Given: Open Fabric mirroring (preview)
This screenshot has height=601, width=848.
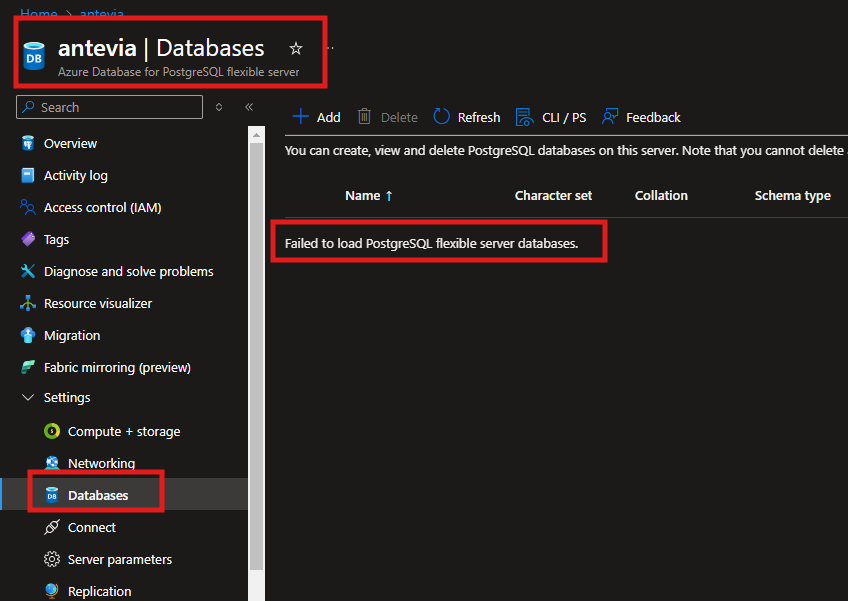Looking at the screenshot, I should pyautogui.click(x=117, y=367).
